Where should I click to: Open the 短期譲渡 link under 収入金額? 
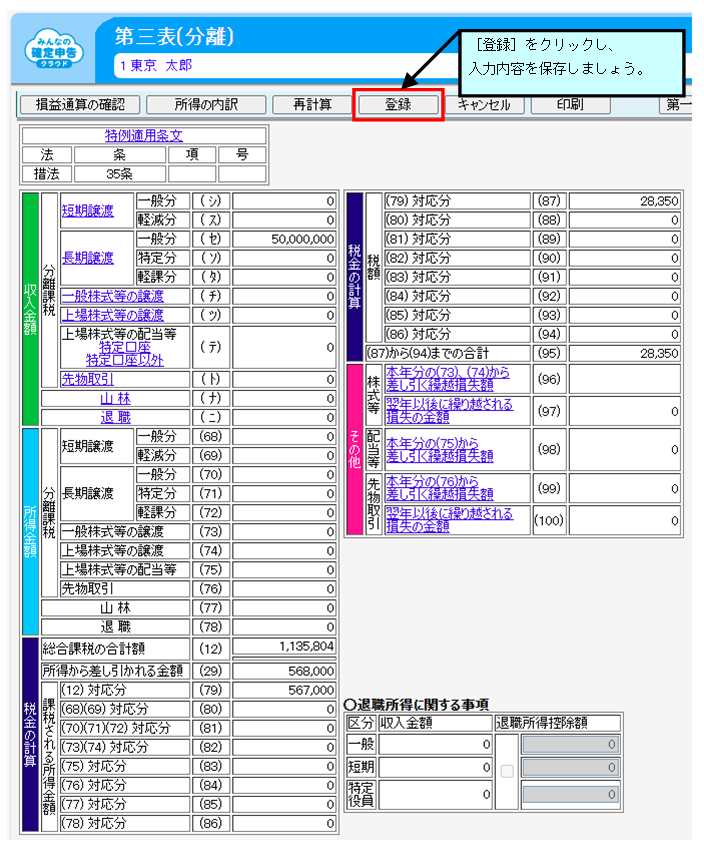pos(88,210)
